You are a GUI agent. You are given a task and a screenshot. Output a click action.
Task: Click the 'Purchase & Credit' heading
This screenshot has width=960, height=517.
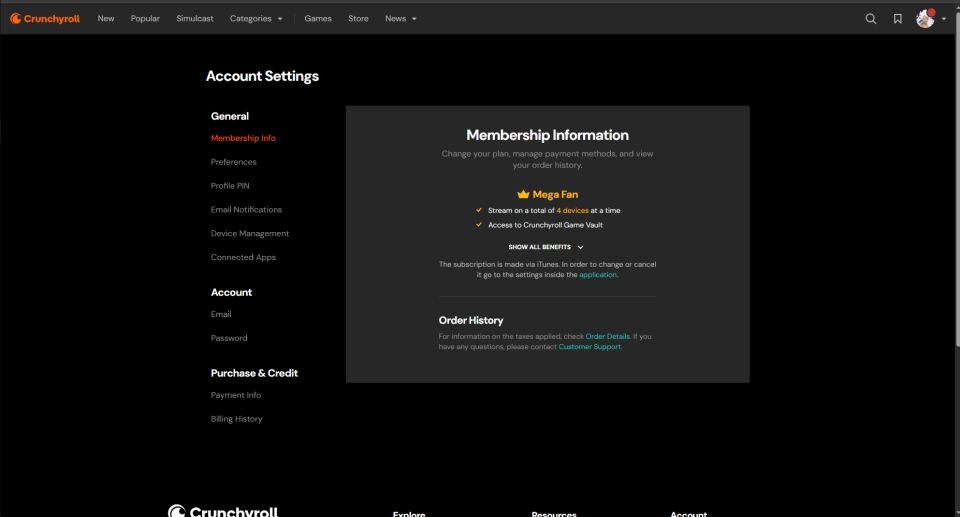(254, 373)
